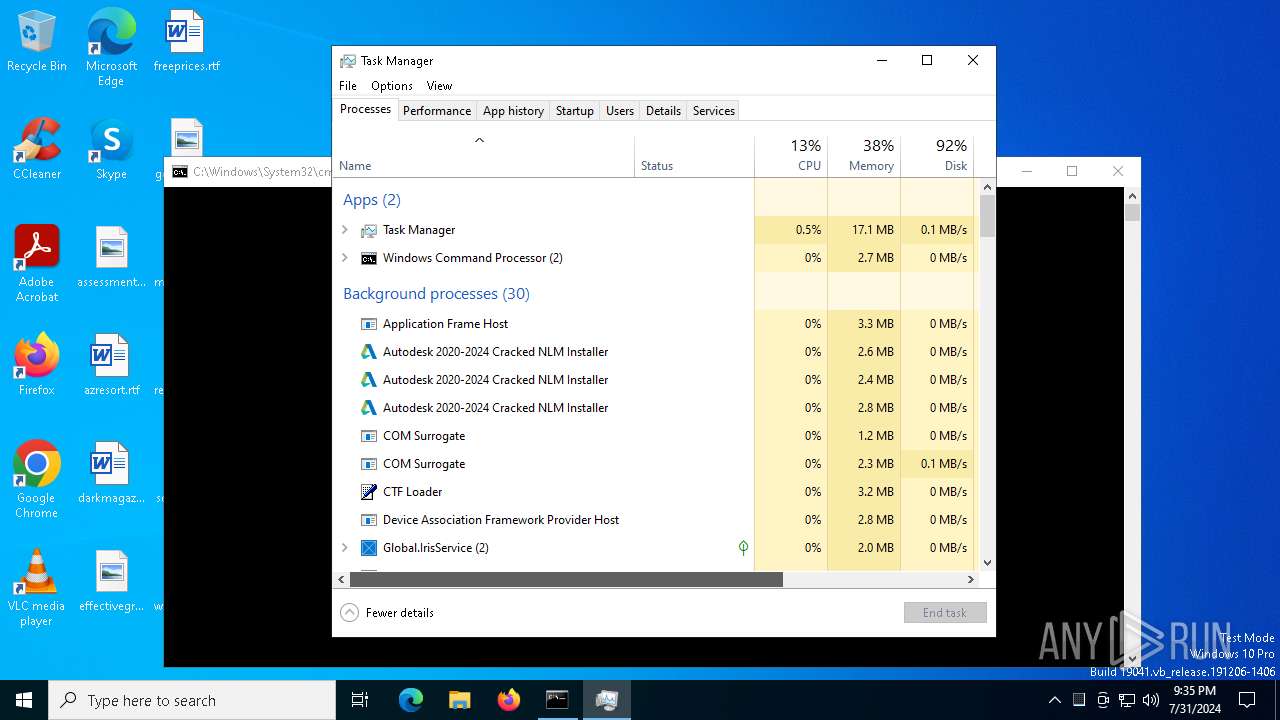Click the horizontal scrollbar thumb
Screen dimensions: 1280x720
pos(565,579)
